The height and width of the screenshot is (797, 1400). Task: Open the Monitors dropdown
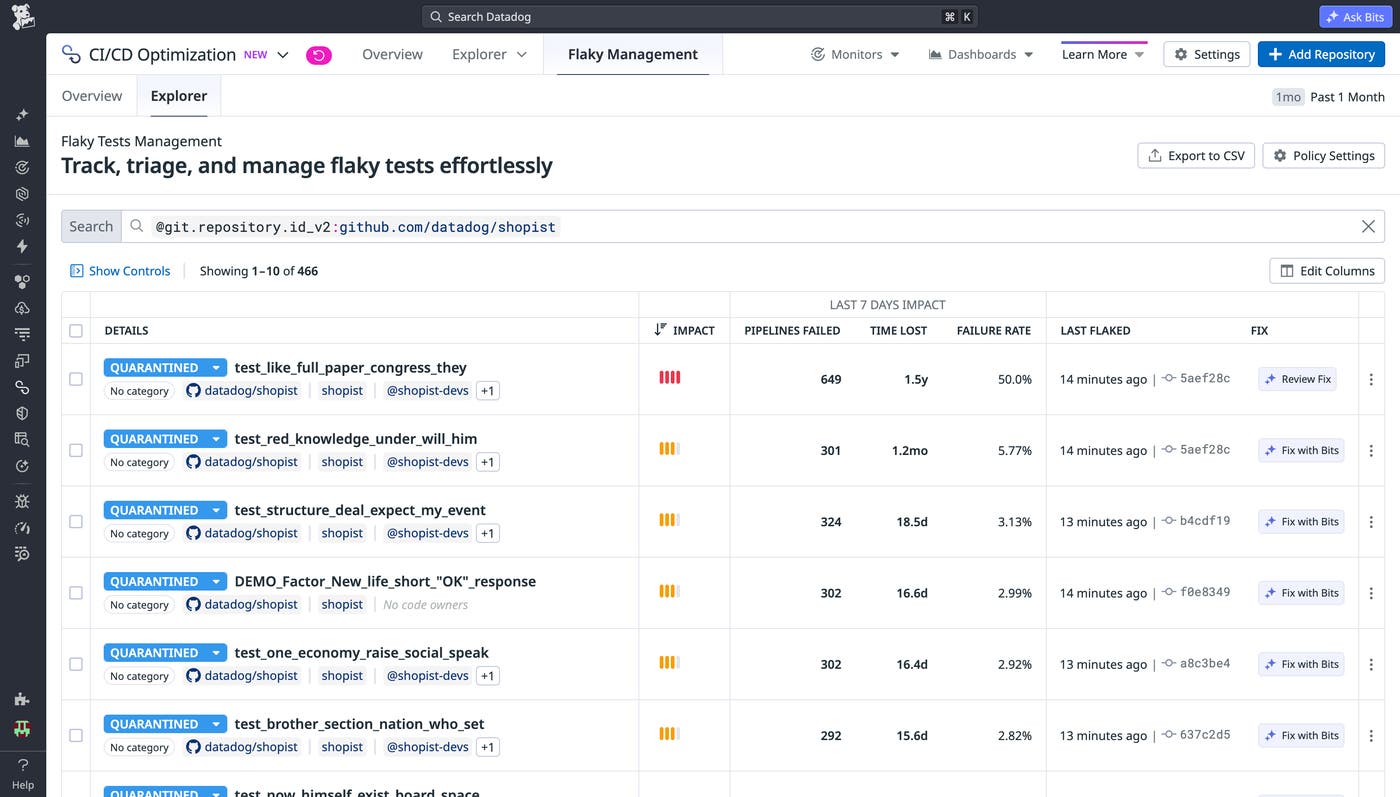point(855,55)
